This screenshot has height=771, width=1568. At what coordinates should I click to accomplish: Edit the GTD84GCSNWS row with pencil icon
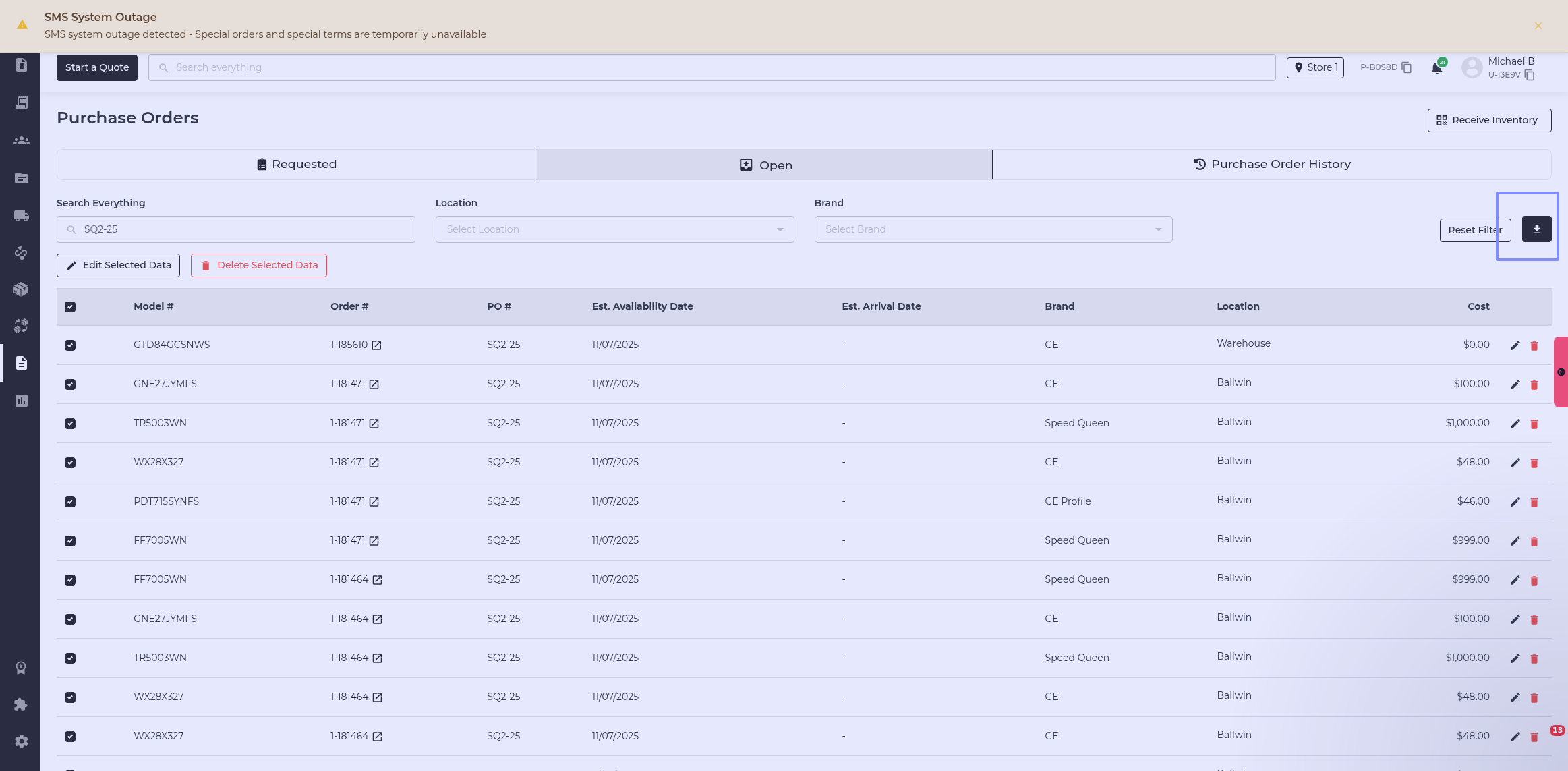pos(1515,345)
